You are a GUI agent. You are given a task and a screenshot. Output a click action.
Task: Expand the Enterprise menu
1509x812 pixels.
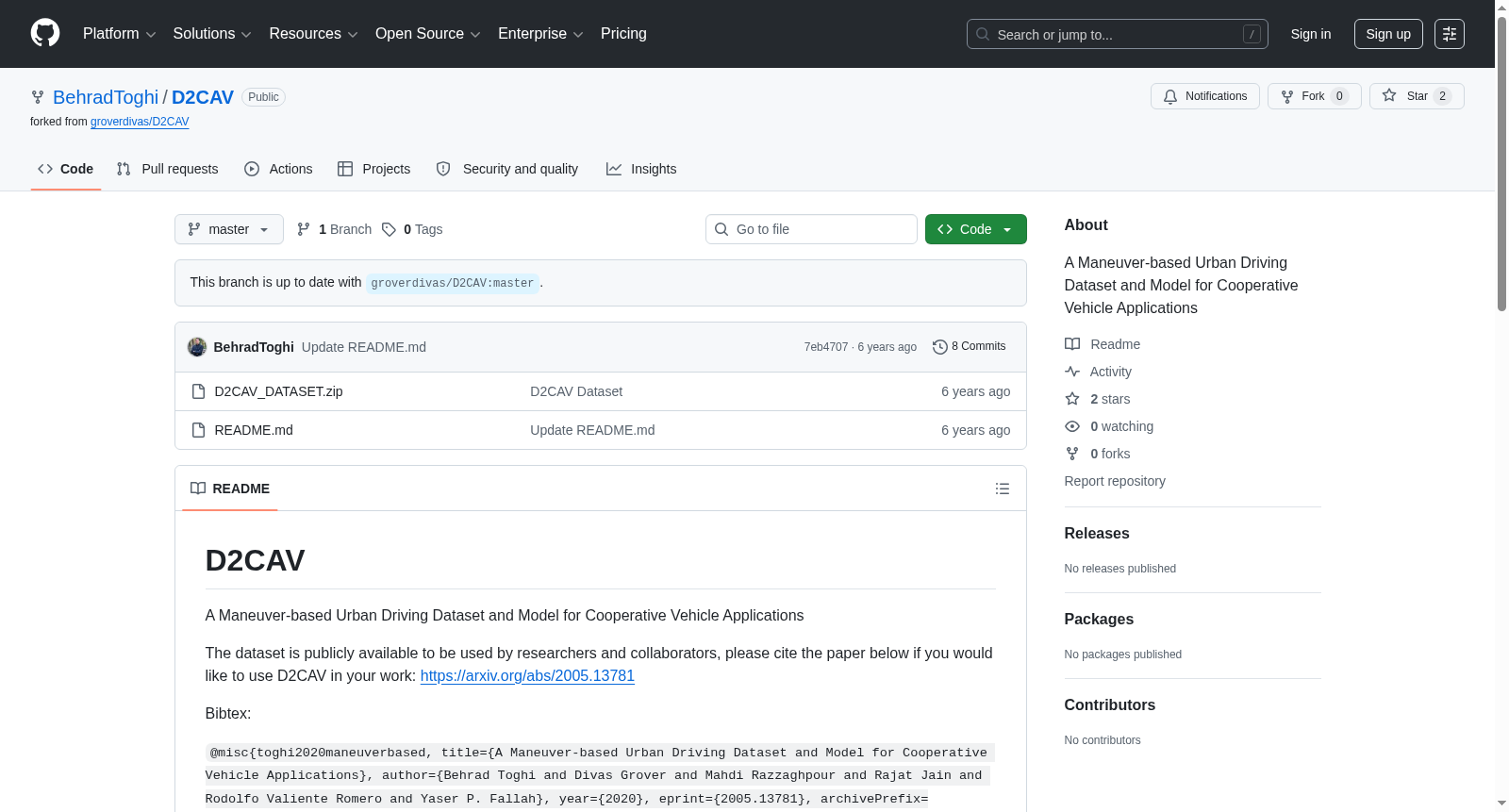[540, 34]
